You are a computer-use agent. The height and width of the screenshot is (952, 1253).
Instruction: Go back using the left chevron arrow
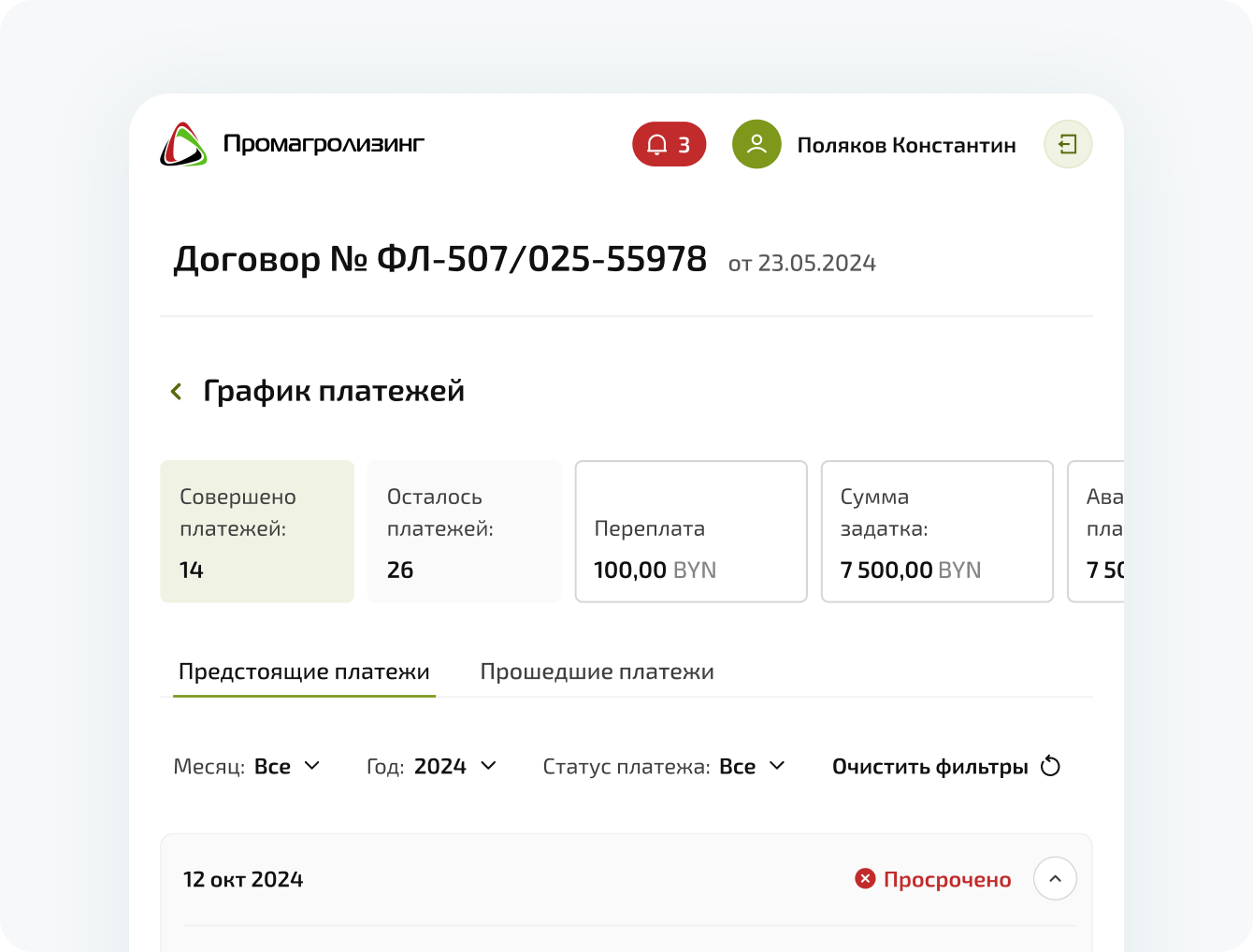176,391
